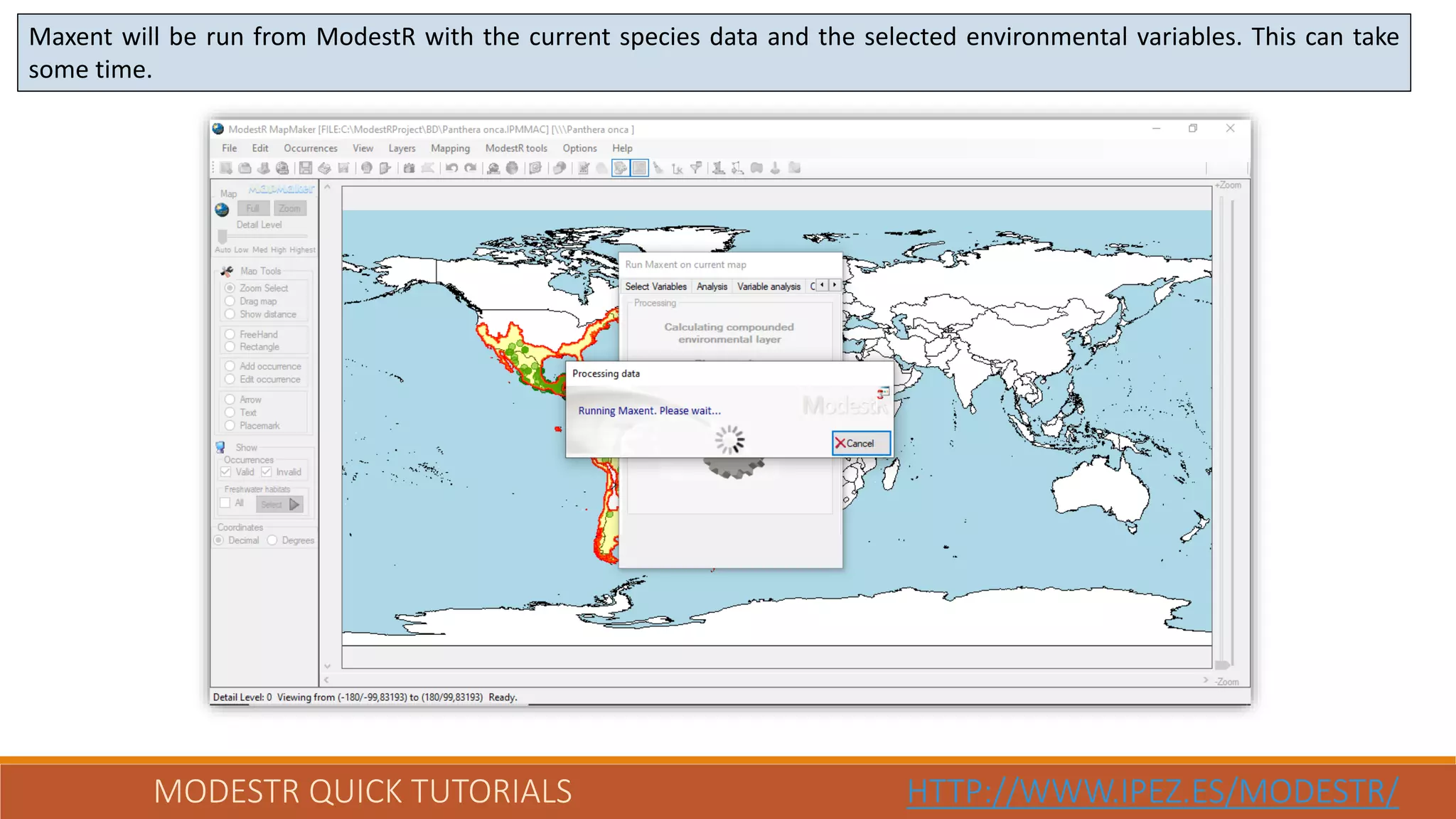Click the highlighted square toolbar icon

coord(640,168)
